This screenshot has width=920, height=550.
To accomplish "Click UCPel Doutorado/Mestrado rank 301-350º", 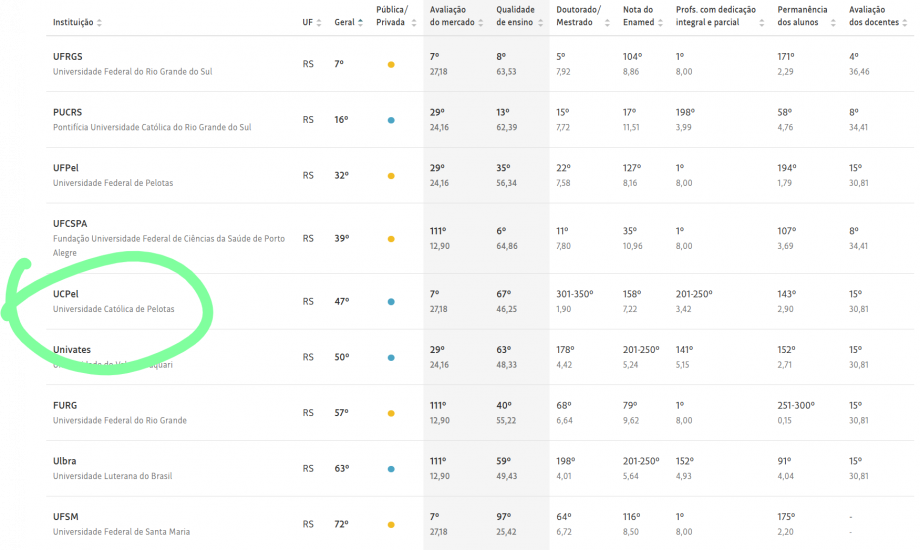I will [574, 294].
